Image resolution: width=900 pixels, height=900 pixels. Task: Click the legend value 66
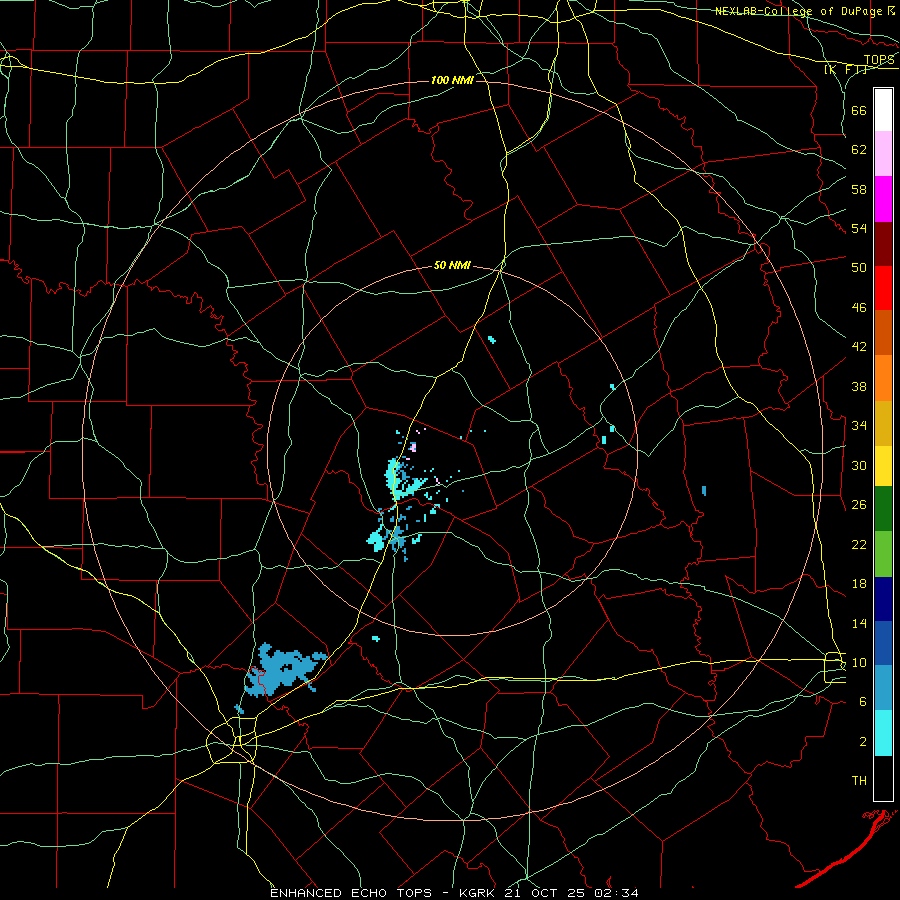[x=859, y=110]
